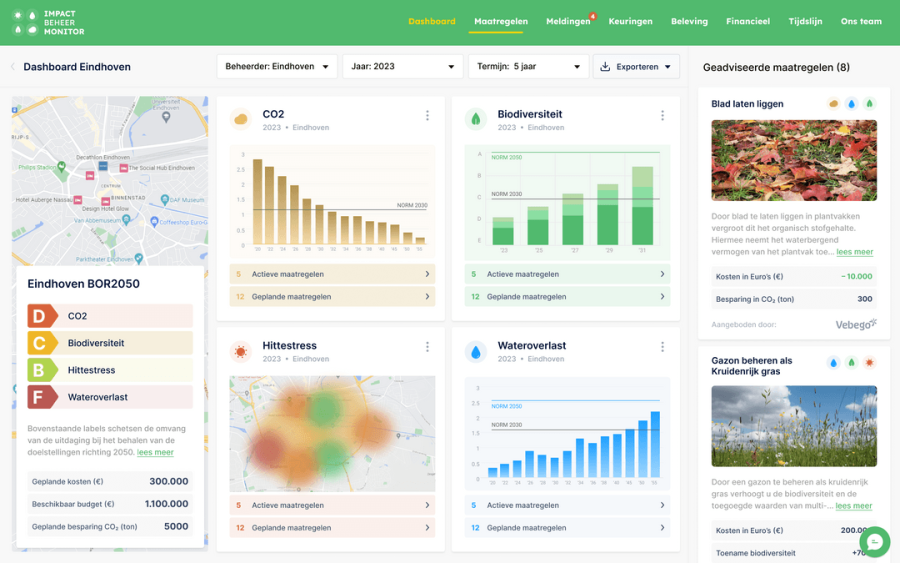The height and width of the screenshot is (563, 900).
Task: Click the Impact Beheer Monitor logo
Action: (x=48, y=22)
